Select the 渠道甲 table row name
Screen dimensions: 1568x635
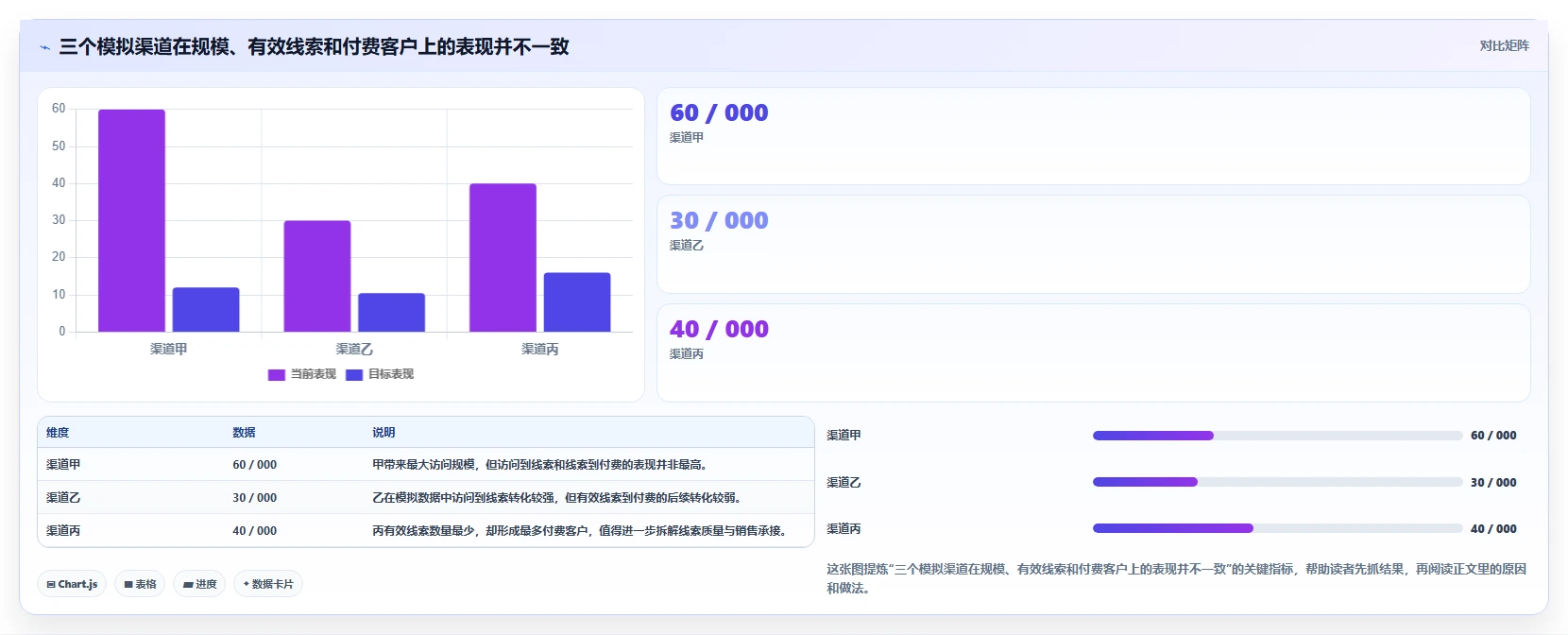tap(63, 465)
